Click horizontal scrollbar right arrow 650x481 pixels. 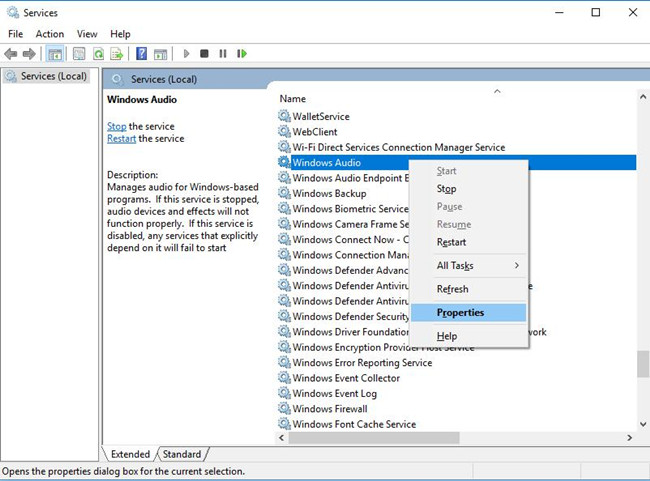[629, 437]
